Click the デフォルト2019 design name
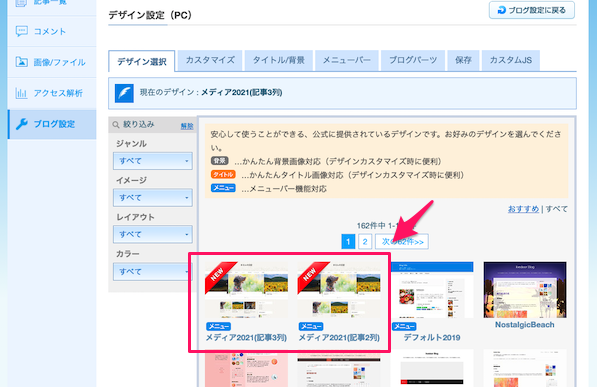This screenshot has width=597, height=387. (x=432, y=337)
